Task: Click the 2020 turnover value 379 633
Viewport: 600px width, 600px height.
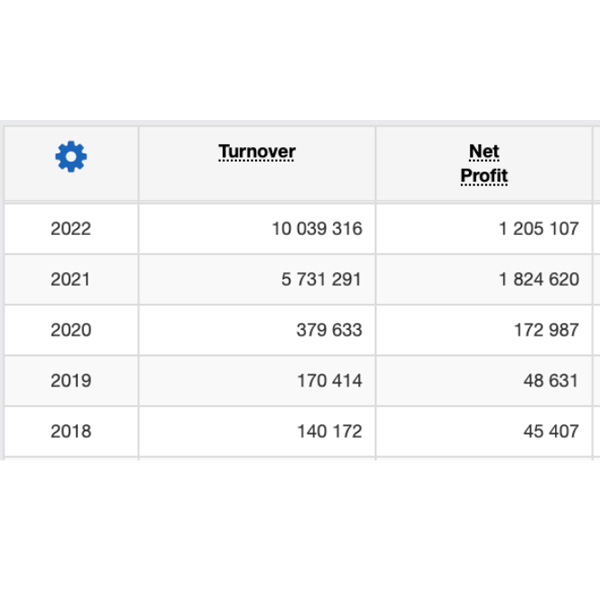Action: (329, 330)
